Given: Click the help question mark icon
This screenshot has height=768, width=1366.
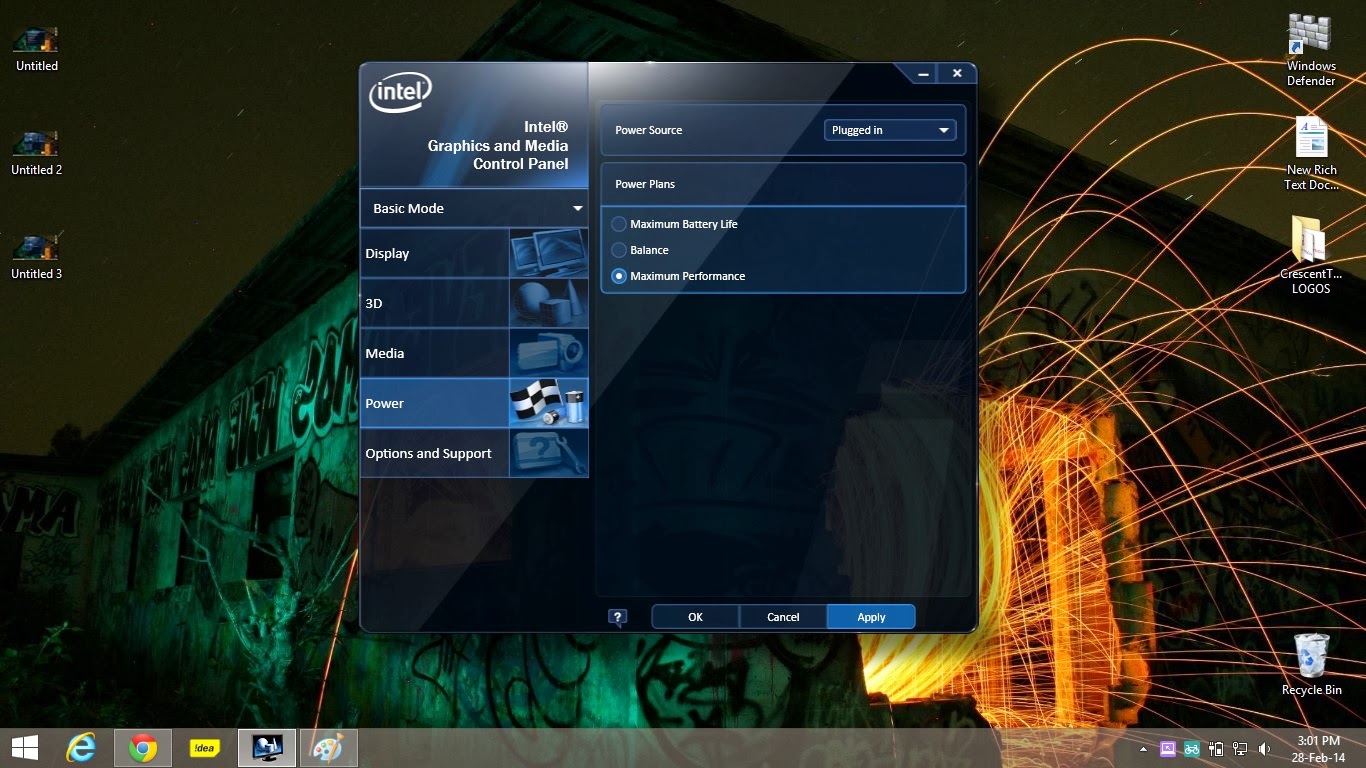Looking at the screenshot, I should (617, 618).
